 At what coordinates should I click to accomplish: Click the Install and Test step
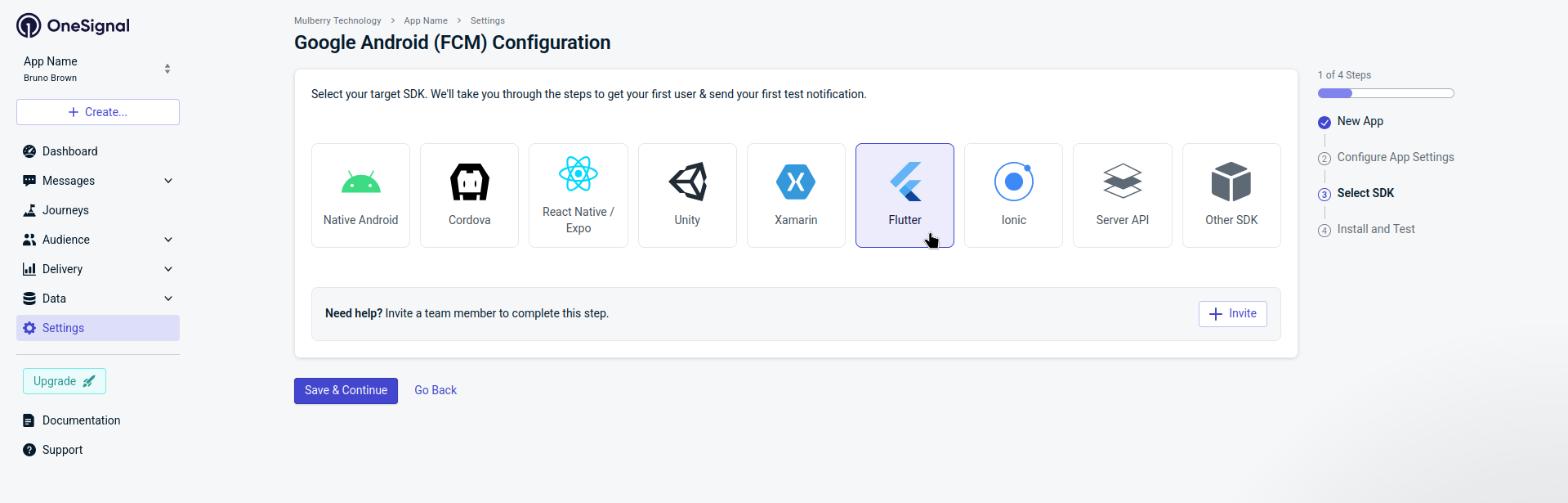point(1376,229)
